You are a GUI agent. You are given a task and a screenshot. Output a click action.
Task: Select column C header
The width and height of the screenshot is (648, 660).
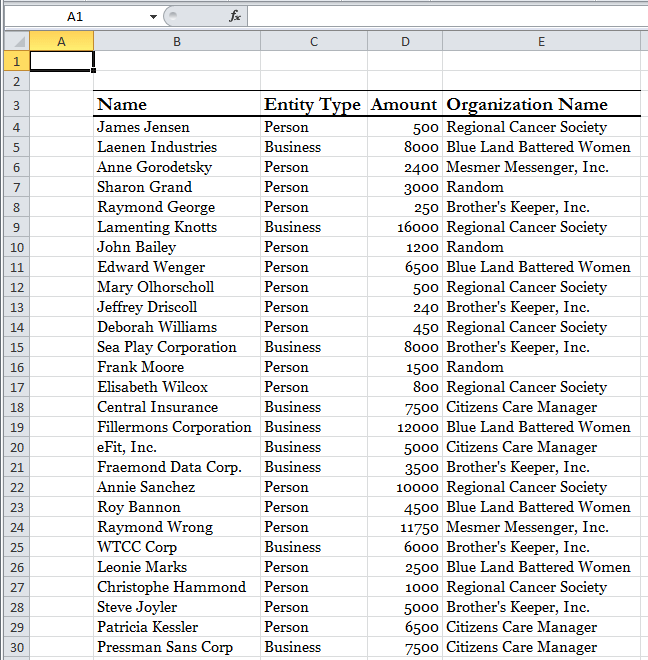pos(314,41)
